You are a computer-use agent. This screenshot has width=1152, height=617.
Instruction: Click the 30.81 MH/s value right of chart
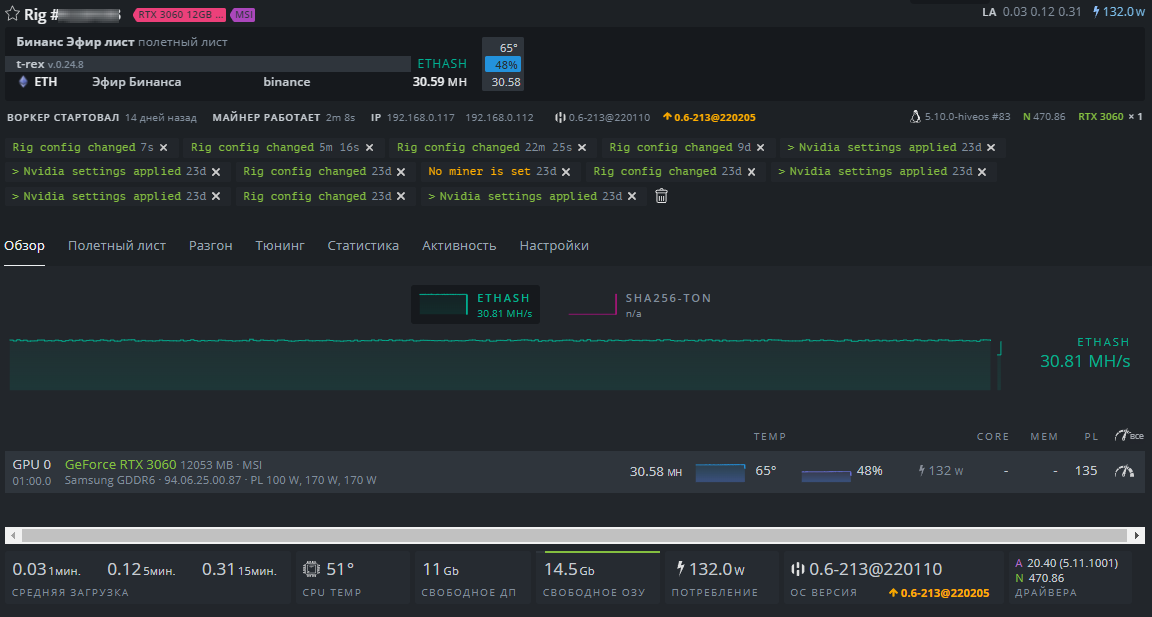click(1084, 361)
